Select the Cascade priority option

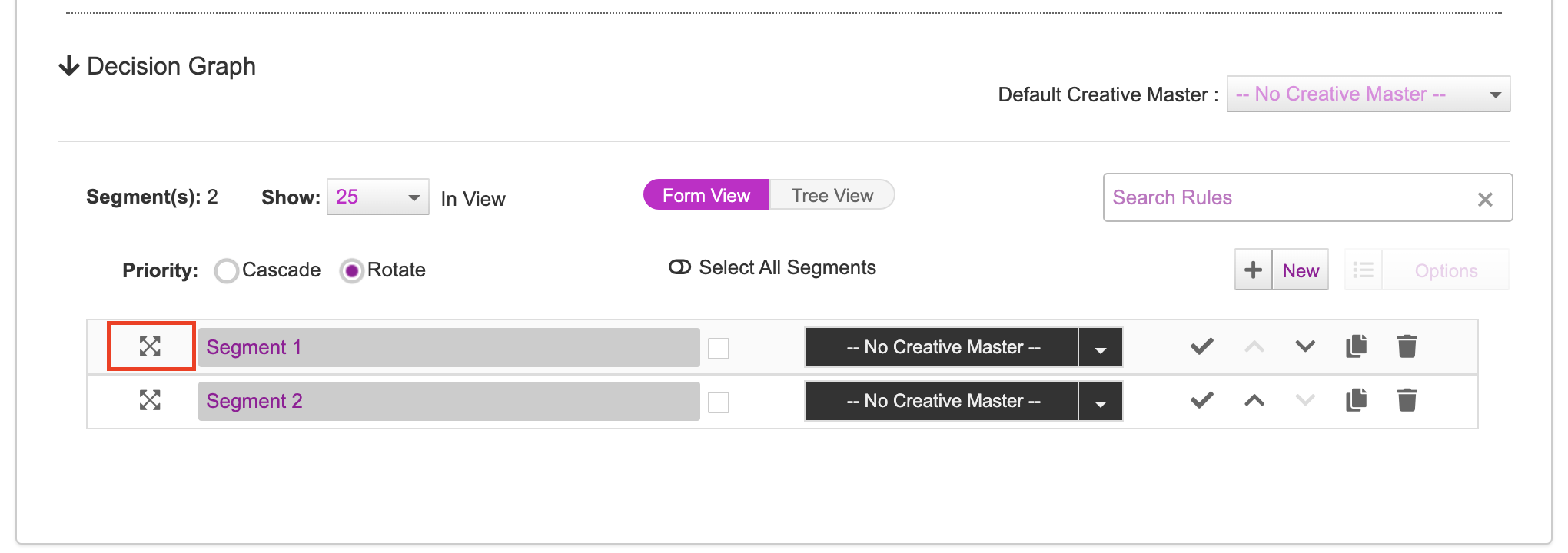tap(227, 270)
